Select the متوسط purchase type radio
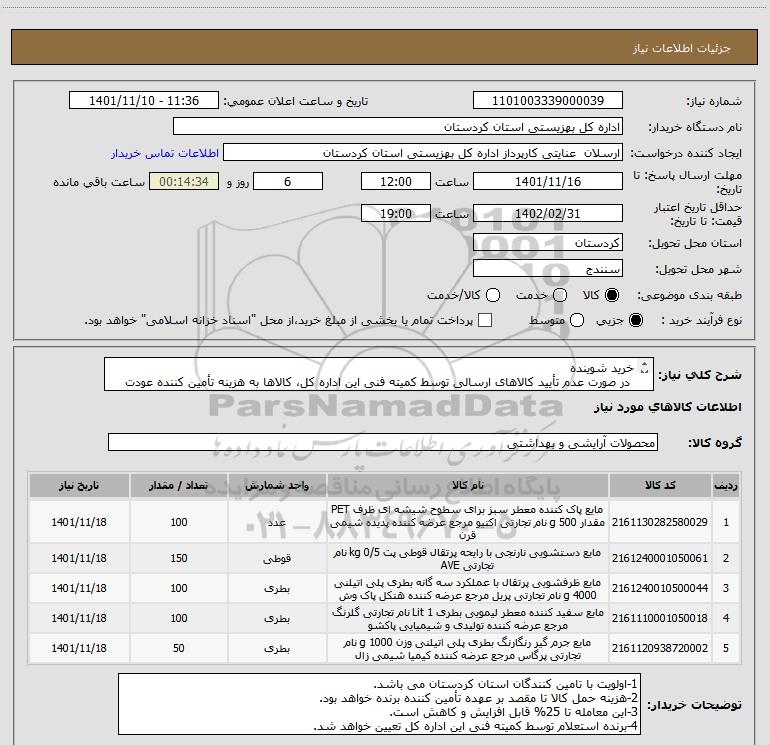770x745 pixels. tap(577, 320)
